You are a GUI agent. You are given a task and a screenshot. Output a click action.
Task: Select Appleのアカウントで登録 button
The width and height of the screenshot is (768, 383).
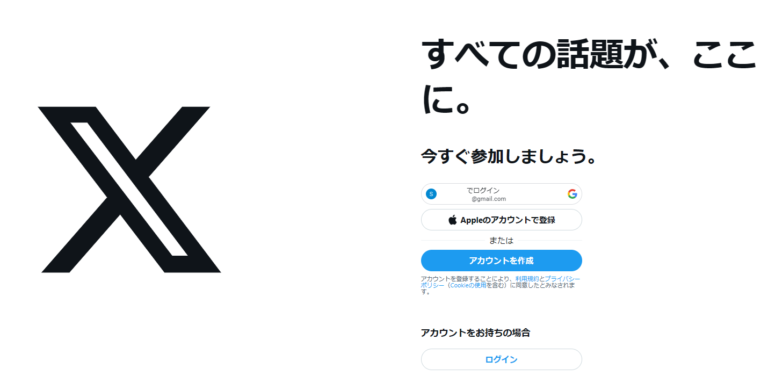[x=502, y=220]
